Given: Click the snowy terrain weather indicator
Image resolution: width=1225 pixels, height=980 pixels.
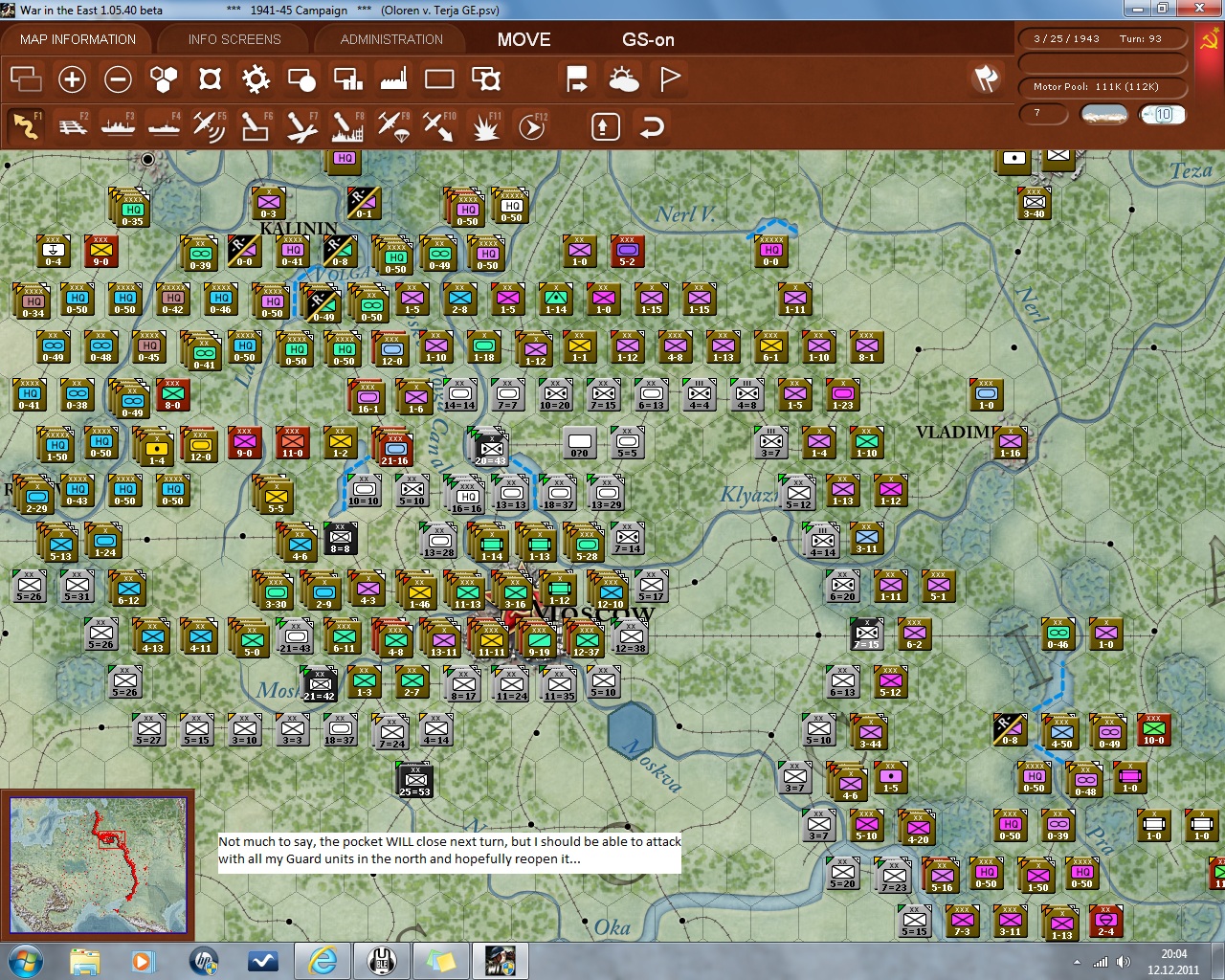Looking at the screenshot, I should pos(1103,115).
